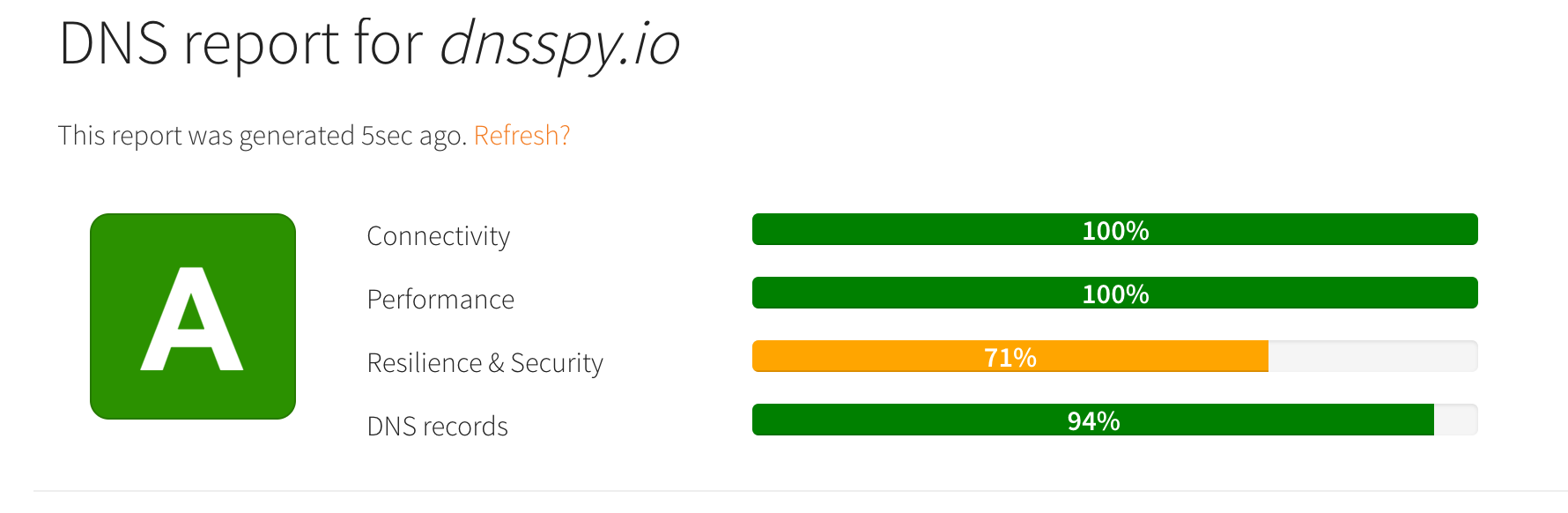1568x513 pixels.
Task: Select the Performance category label
Action: (440, 299)
